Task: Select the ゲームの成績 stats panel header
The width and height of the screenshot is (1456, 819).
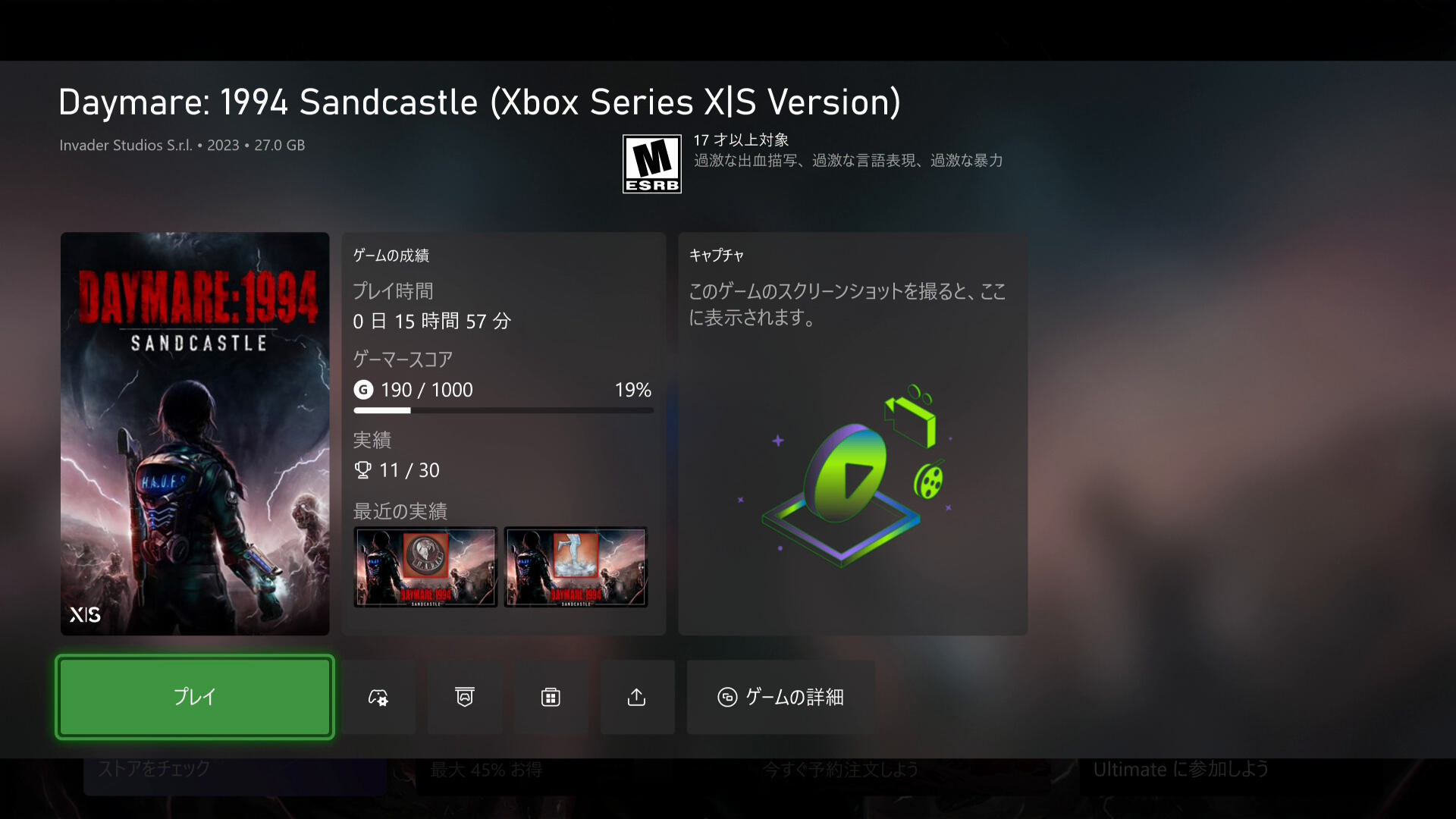Action: click(391, 256)
